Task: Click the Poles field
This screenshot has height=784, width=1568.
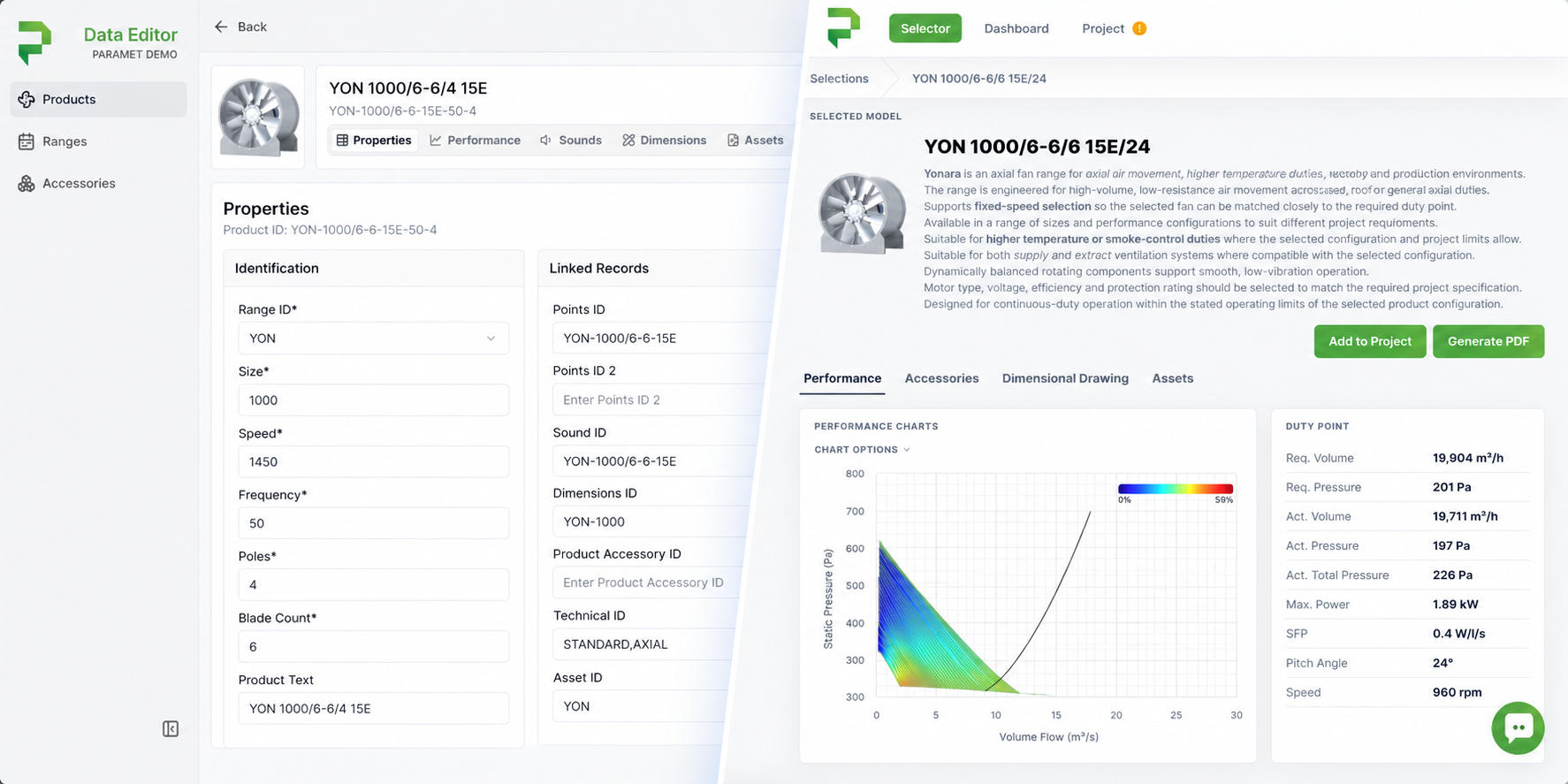Action: pos(373,585)
